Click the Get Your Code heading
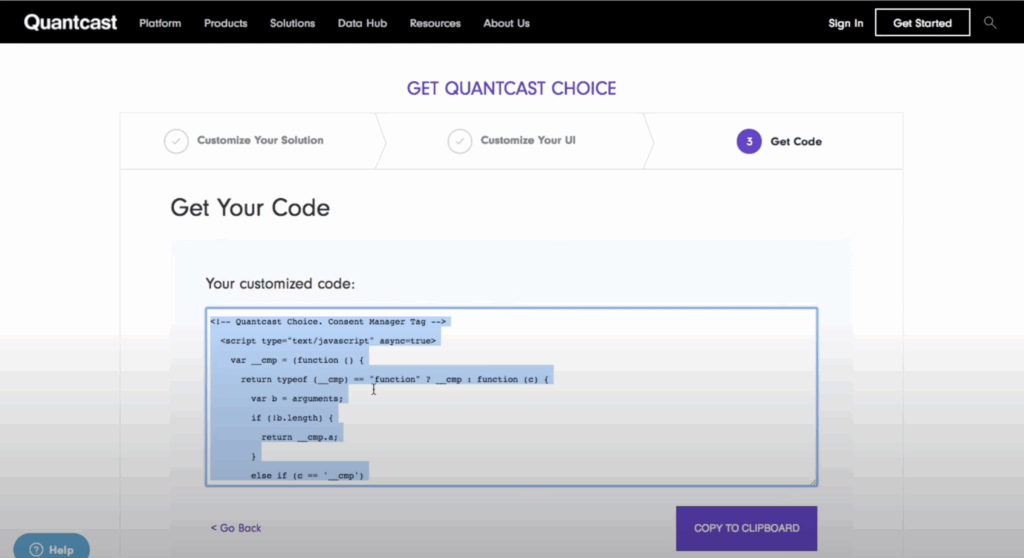This screenshot has height=558, width=1024. click(250, 208)
